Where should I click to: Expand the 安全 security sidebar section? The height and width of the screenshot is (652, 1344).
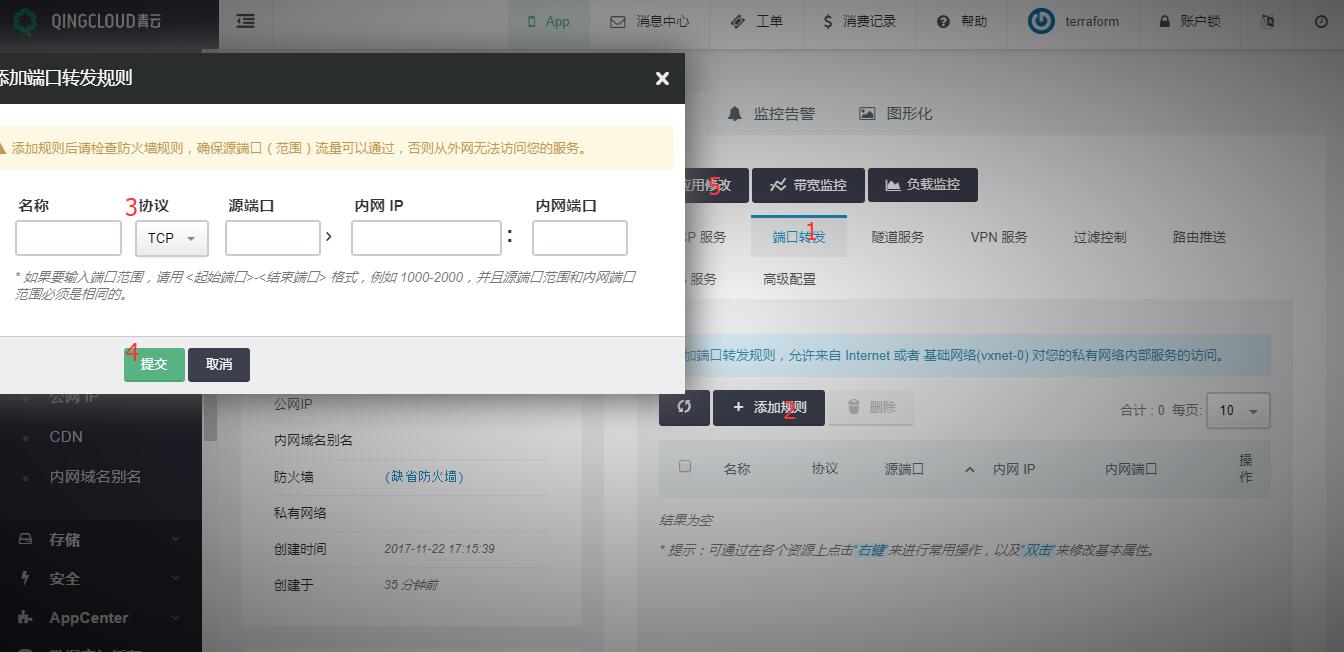pos(100,578)
